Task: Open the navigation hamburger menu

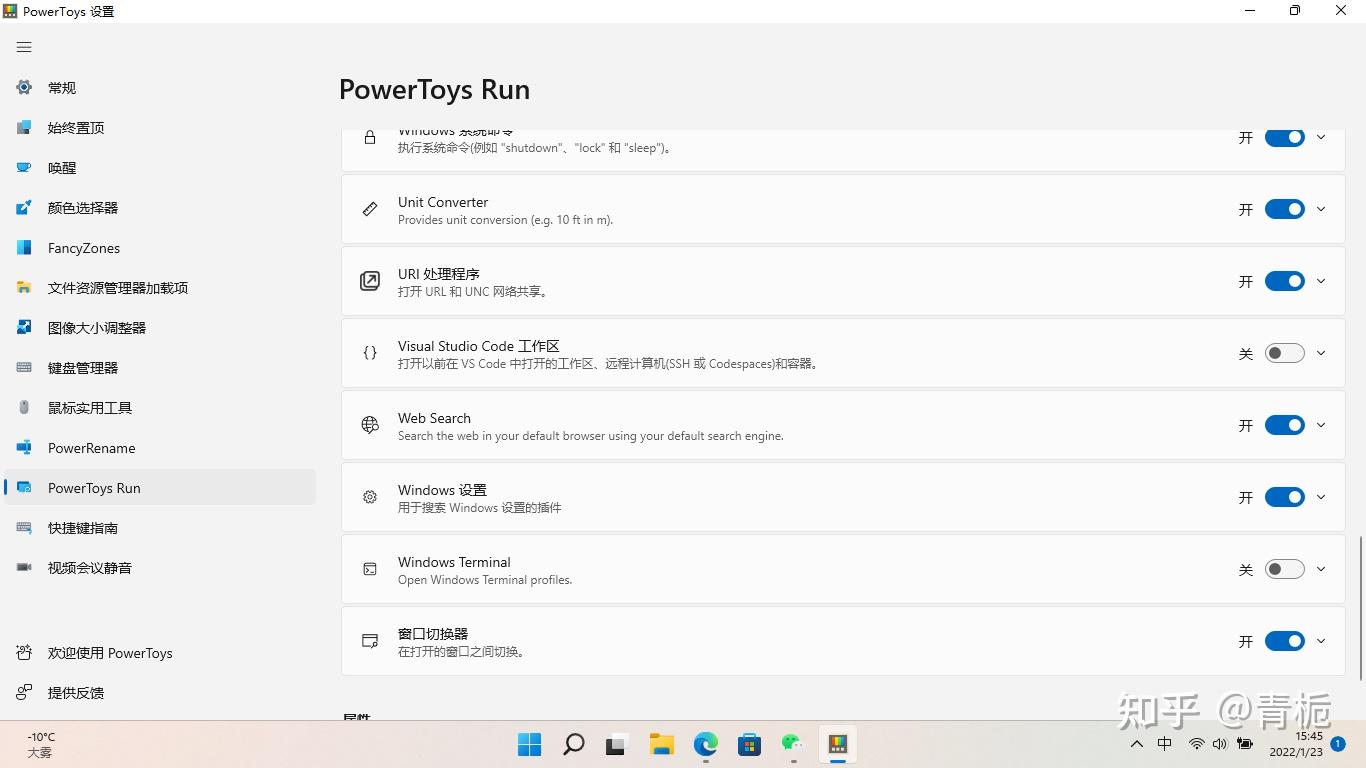Action: pos(24,46)
